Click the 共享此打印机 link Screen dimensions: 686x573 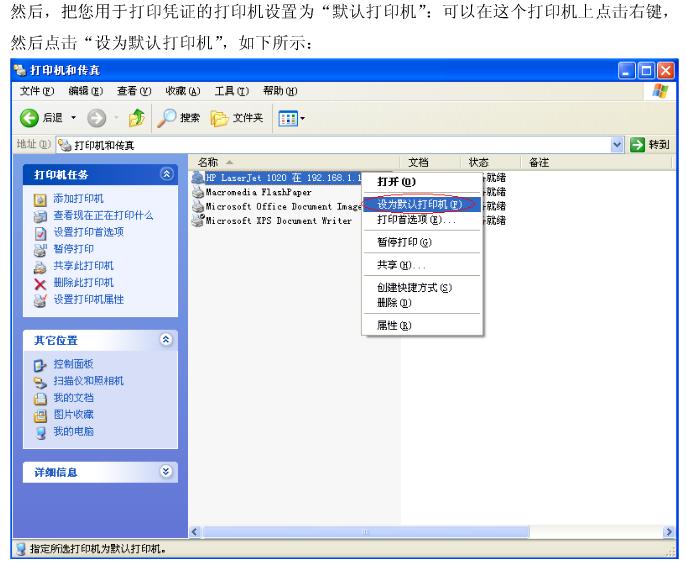83,266
